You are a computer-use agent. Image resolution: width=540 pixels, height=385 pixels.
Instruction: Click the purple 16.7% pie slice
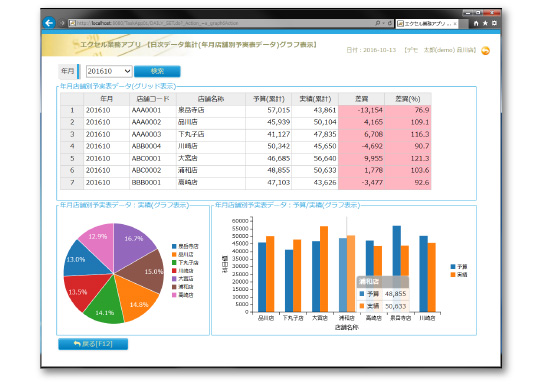133,243
